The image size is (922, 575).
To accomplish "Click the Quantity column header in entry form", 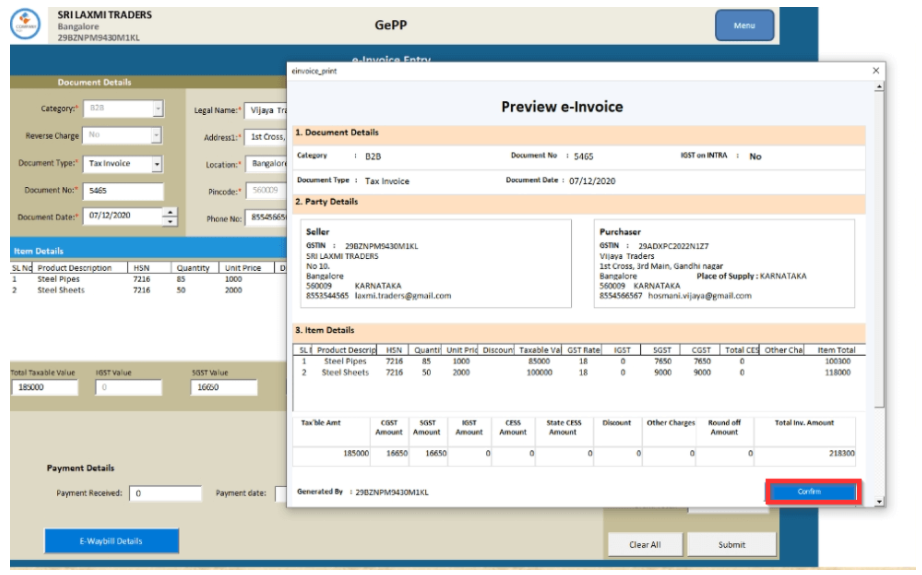I will coord(195,268).
